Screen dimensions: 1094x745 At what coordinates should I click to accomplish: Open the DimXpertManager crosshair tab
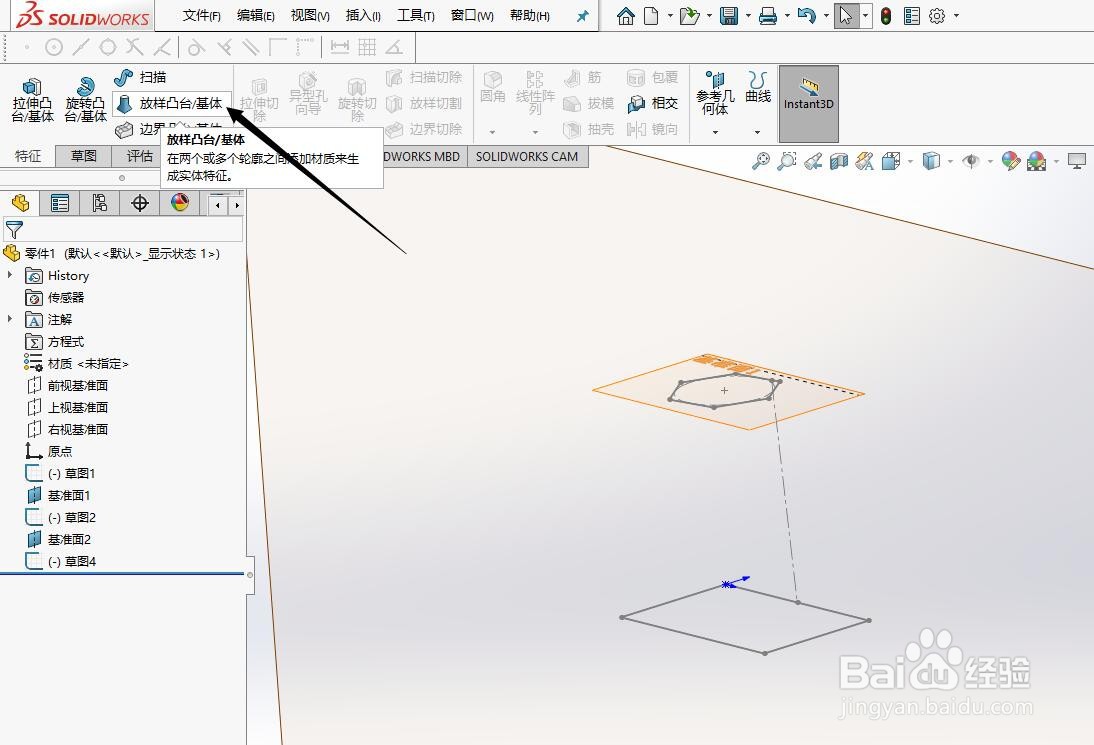(x=140, y=203)
